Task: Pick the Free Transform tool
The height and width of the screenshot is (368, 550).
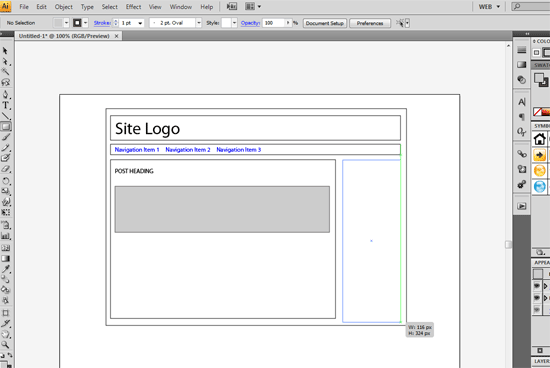Action: 5,212
